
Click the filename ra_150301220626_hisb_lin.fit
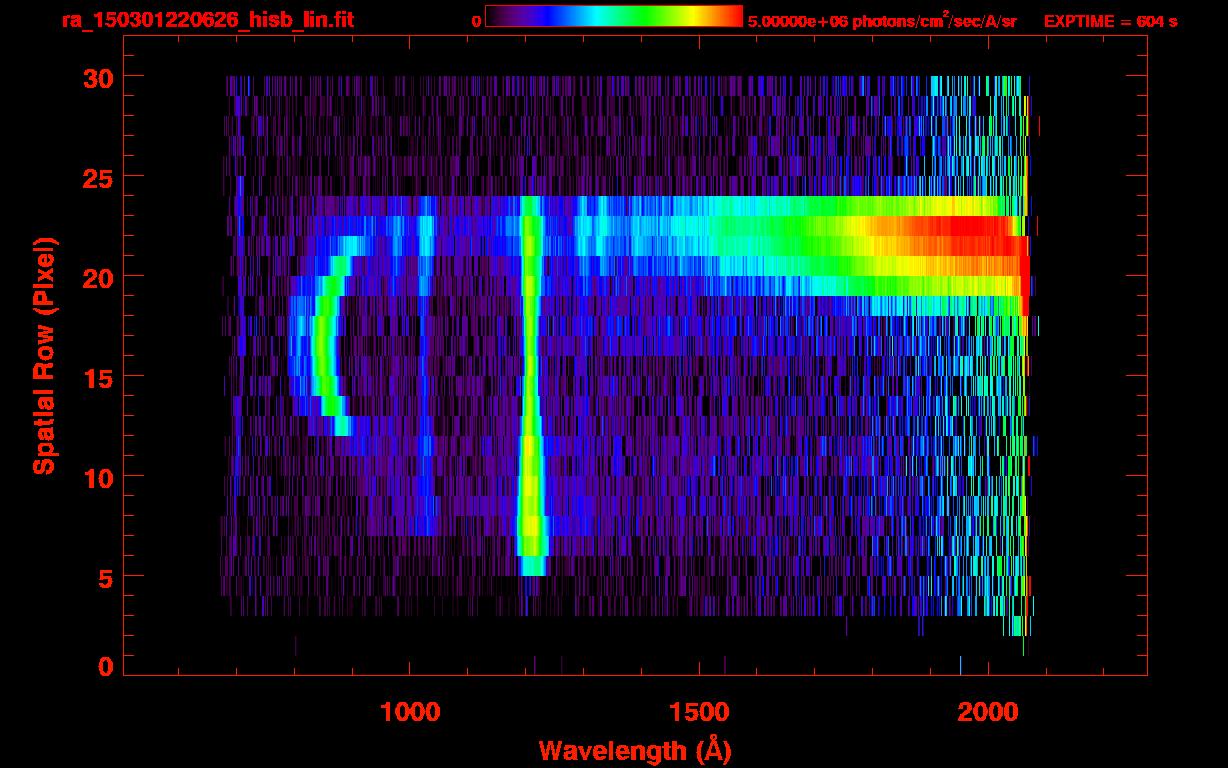207,20
